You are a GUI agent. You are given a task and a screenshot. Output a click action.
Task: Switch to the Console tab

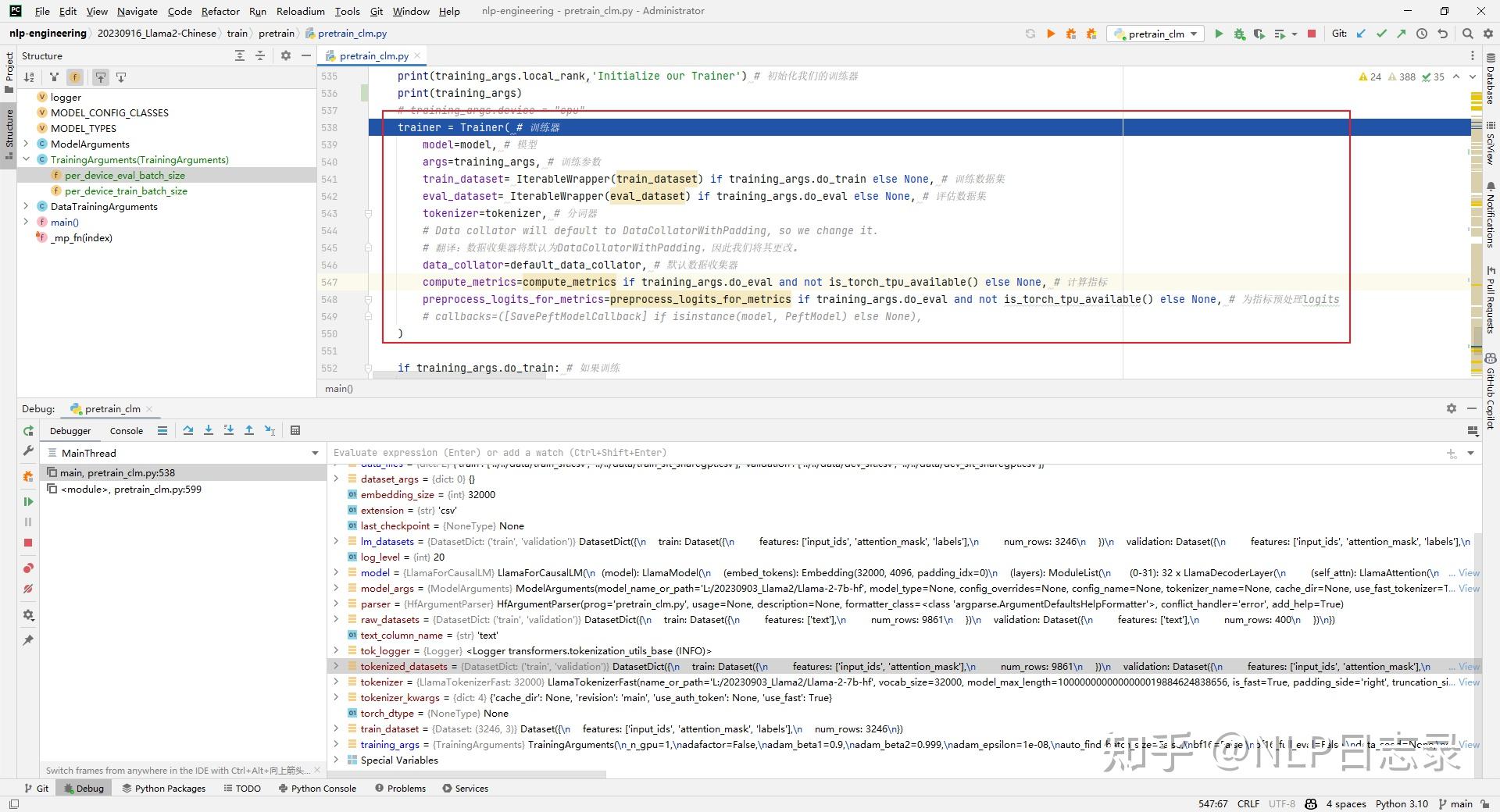(x=127, y=431)
